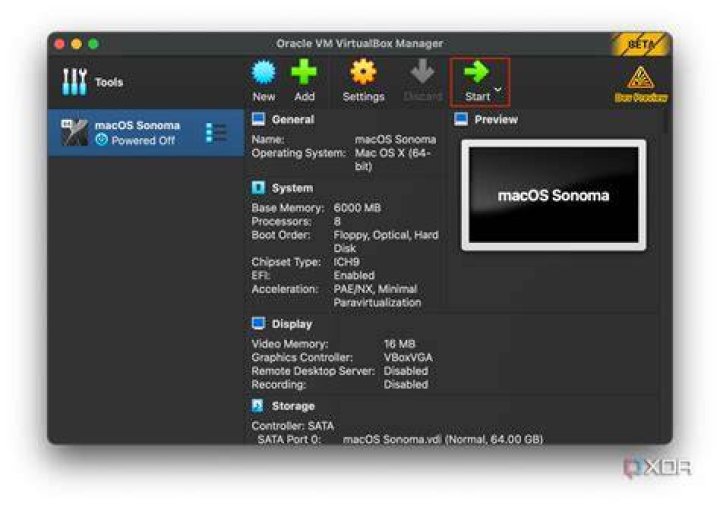
Task: Click the Video Memory value 16 MB
Action: [399, 344]
